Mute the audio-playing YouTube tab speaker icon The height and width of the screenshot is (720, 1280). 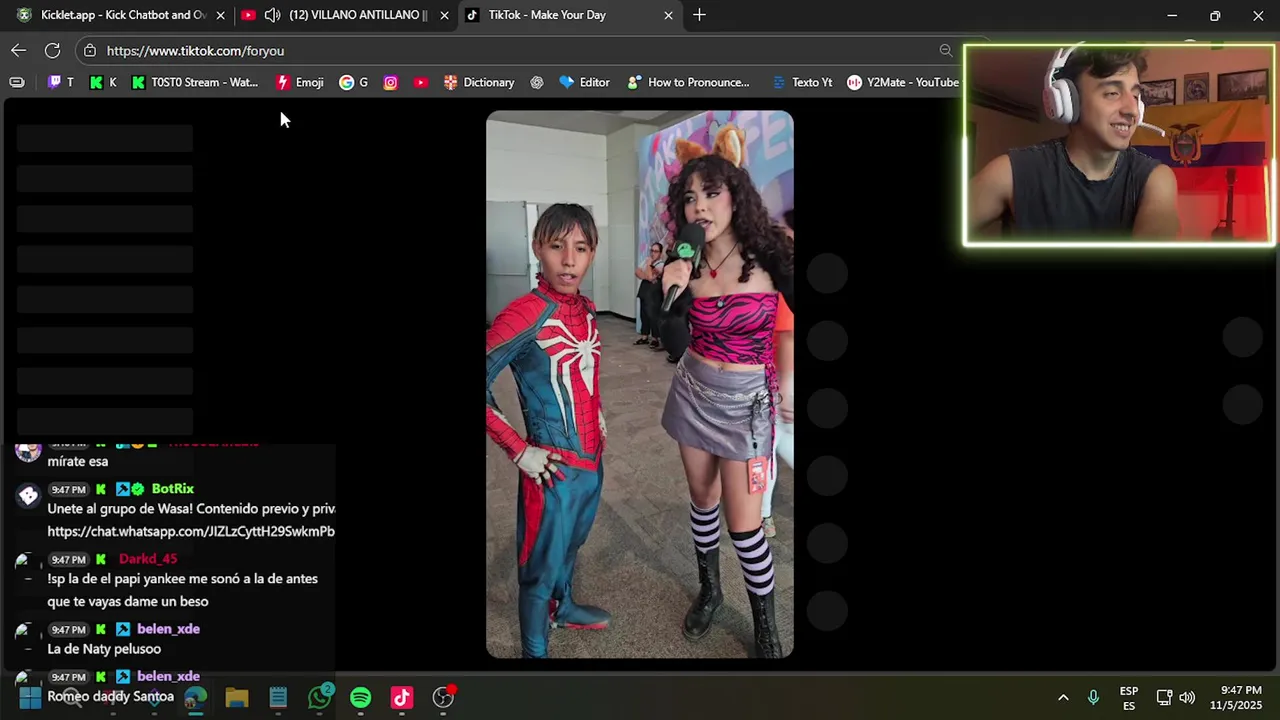pyautogui.click(x=272, y=15)
